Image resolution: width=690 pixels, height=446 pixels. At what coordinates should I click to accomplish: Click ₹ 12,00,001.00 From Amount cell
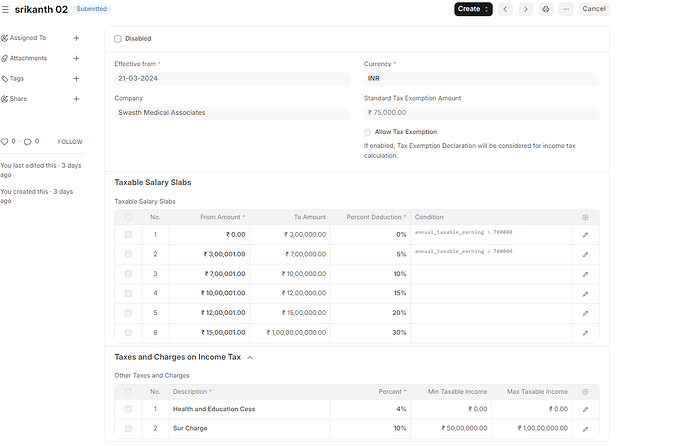pyautogui.click(x=209, y=313)
